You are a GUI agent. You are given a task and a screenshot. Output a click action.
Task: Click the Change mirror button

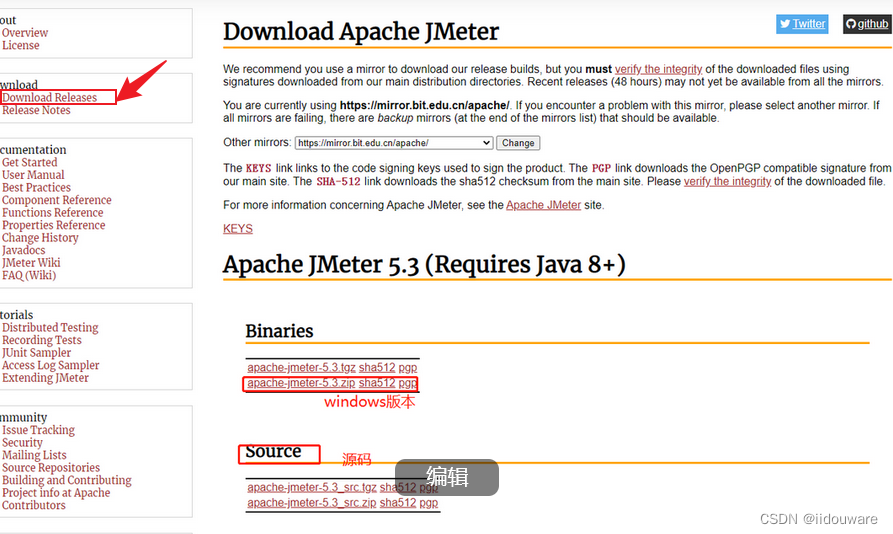[x=518, y=143]
